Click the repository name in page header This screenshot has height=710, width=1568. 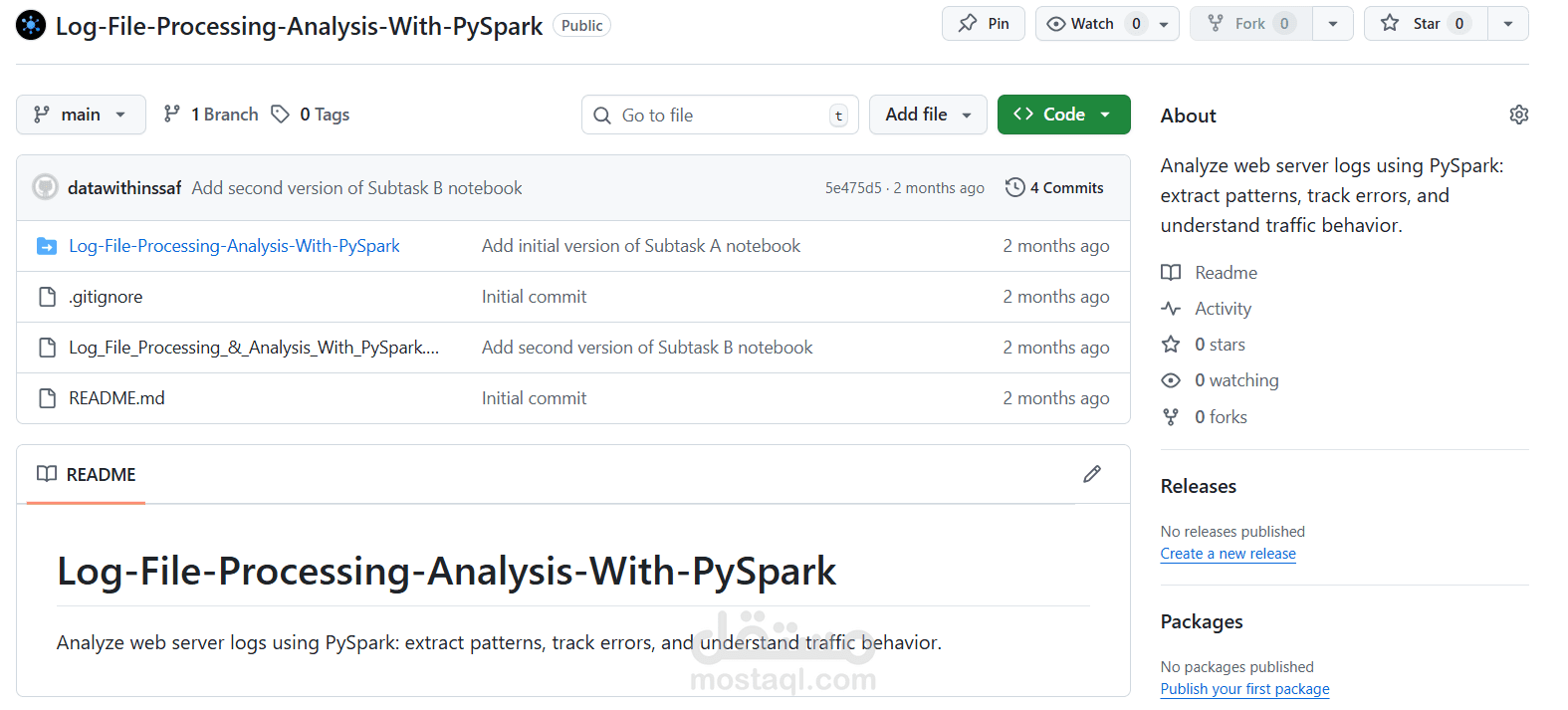[x=299, y=26]
